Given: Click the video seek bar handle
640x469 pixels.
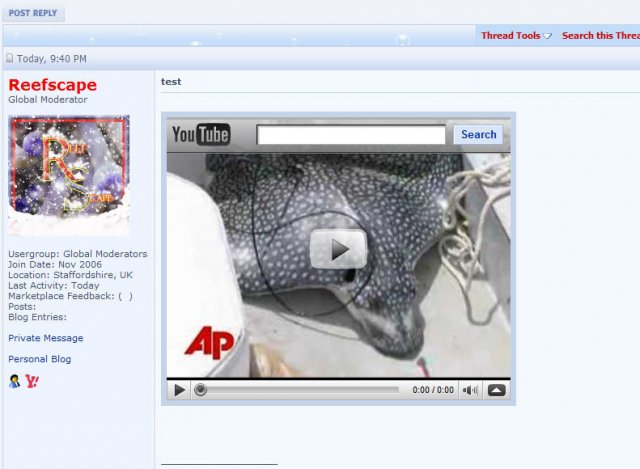Looking at the screenshot, I should (200, 390).
